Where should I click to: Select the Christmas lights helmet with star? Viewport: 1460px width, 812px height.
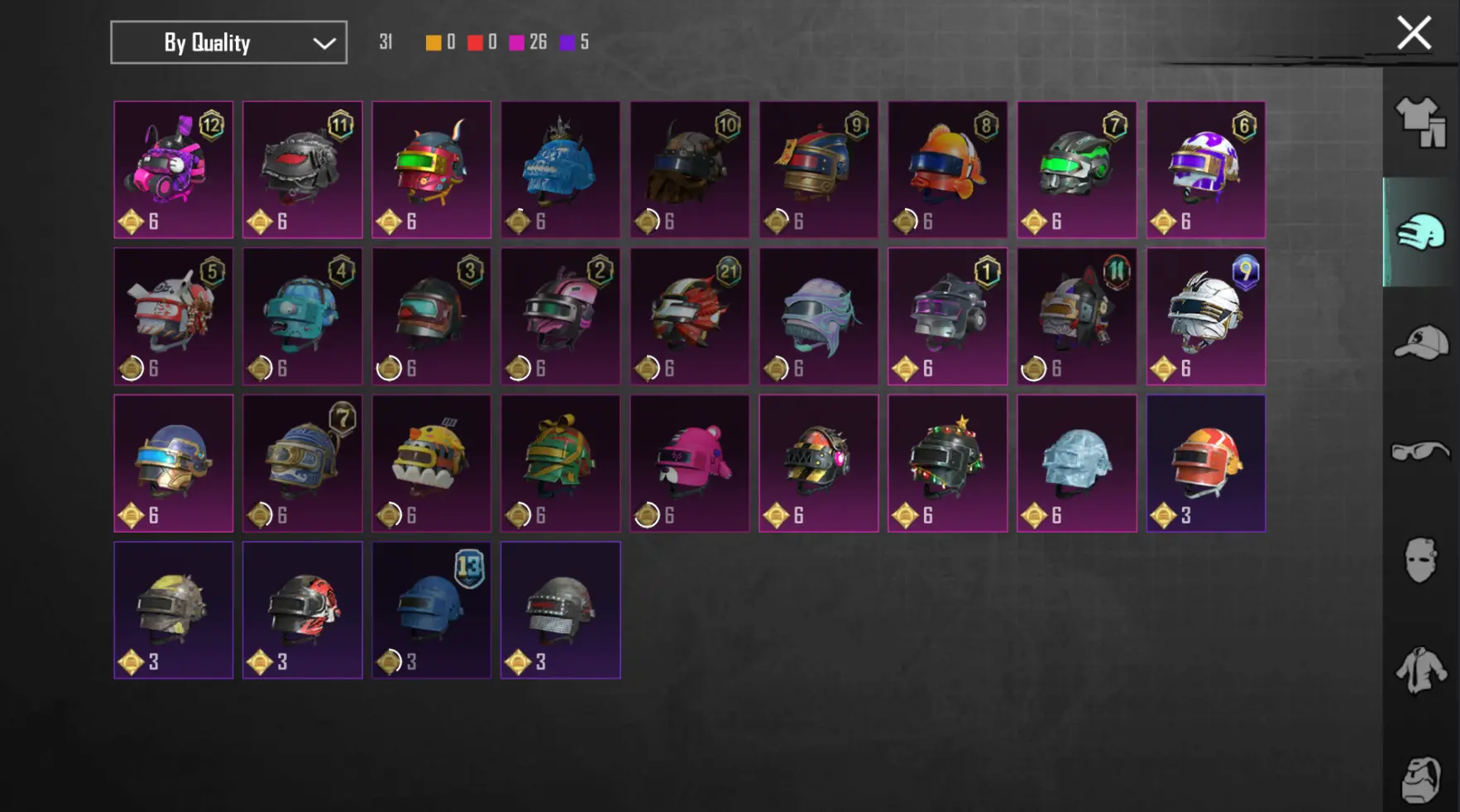click(x=947, y=463)
